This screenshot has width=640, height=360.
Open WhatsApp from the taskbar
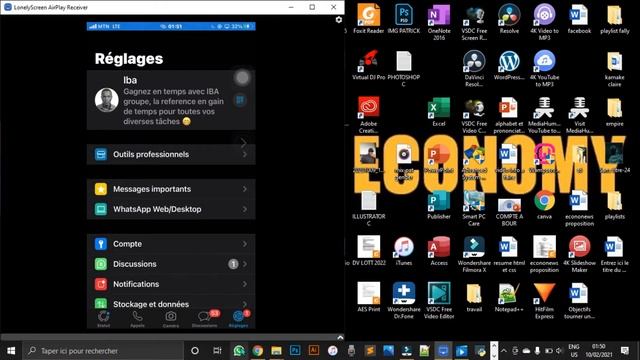239,351
